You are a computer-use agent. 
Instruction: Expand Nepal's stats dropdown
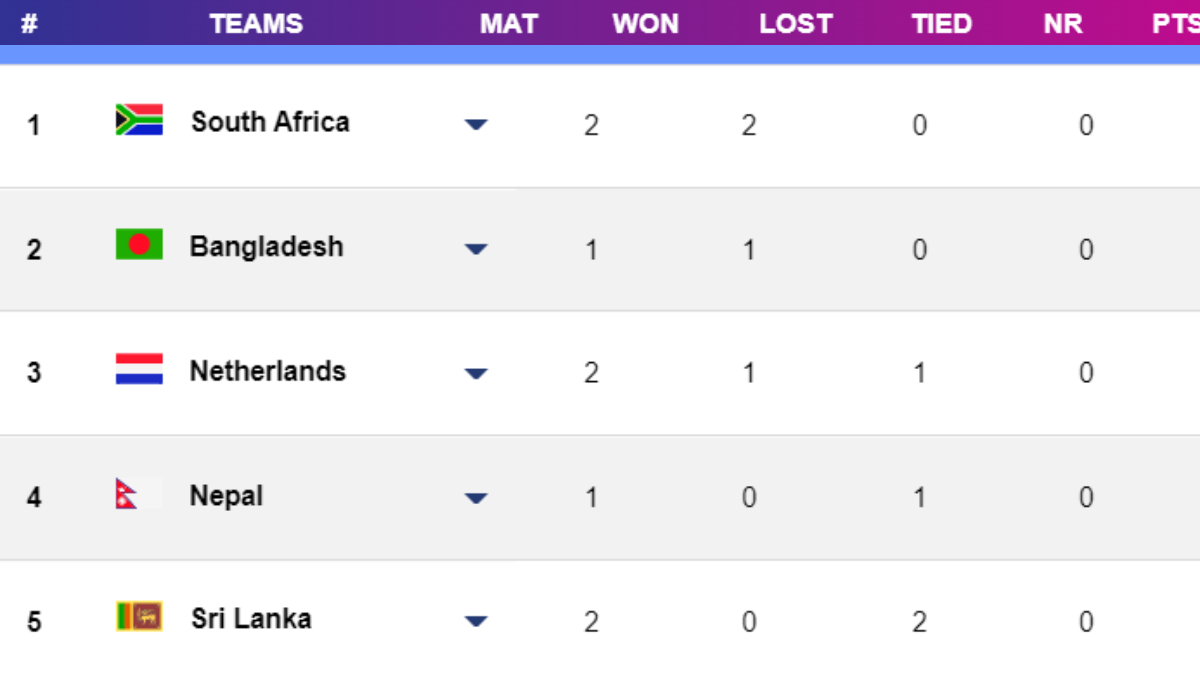[477, 498]
